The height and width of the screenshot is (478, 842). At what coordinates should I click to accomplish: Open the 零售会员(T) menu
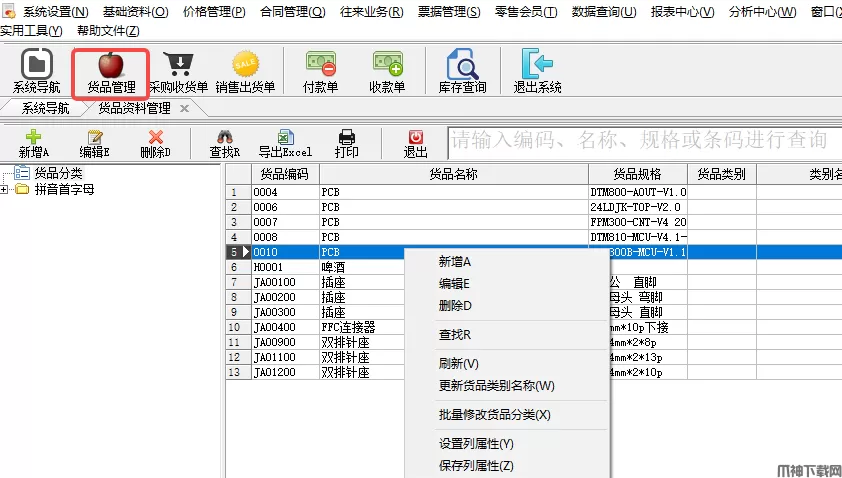click(x=526, y=12)
